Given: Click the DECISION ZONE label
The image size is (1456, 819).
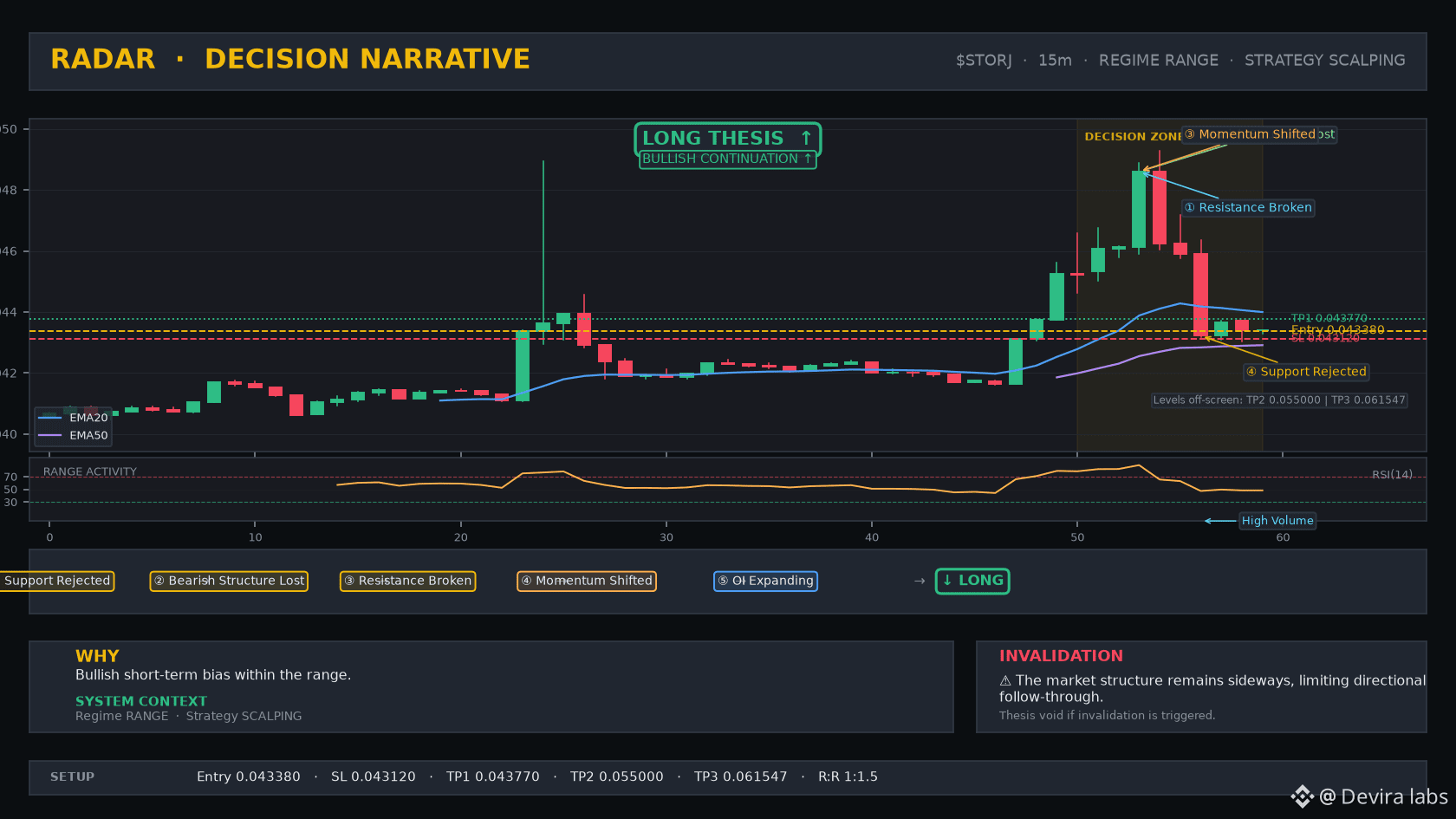Looking at the screenshot, I should tap(1133, 137).
